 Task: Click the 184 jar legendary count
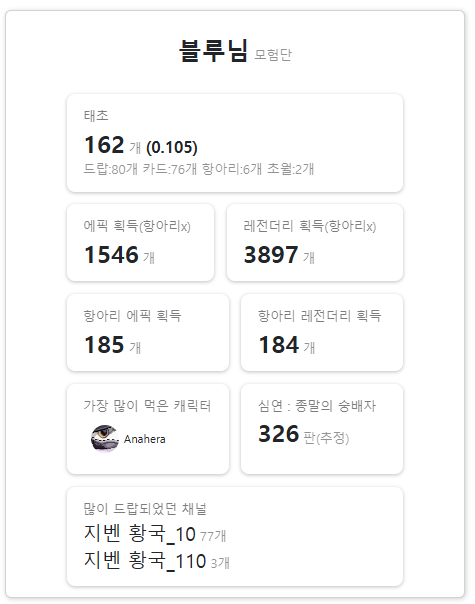tap(279, 344)
